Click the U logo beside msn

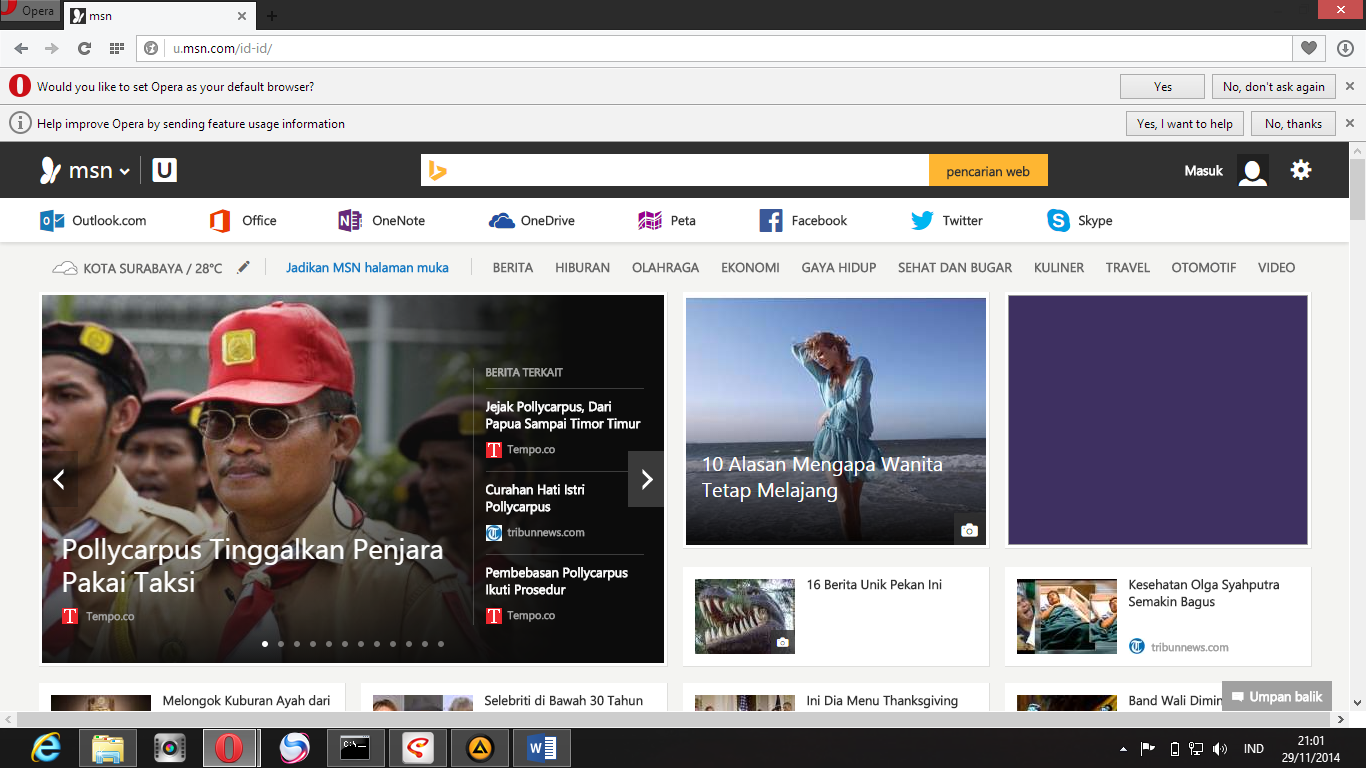(x=165, y=170)
